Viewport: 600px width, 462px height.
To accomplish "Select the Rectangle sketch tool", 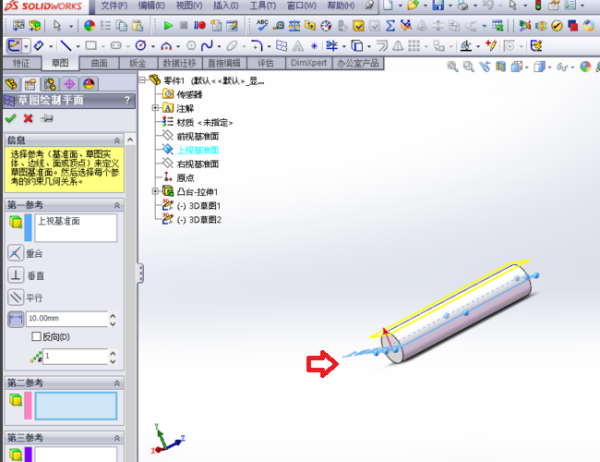I will [91, 46].
